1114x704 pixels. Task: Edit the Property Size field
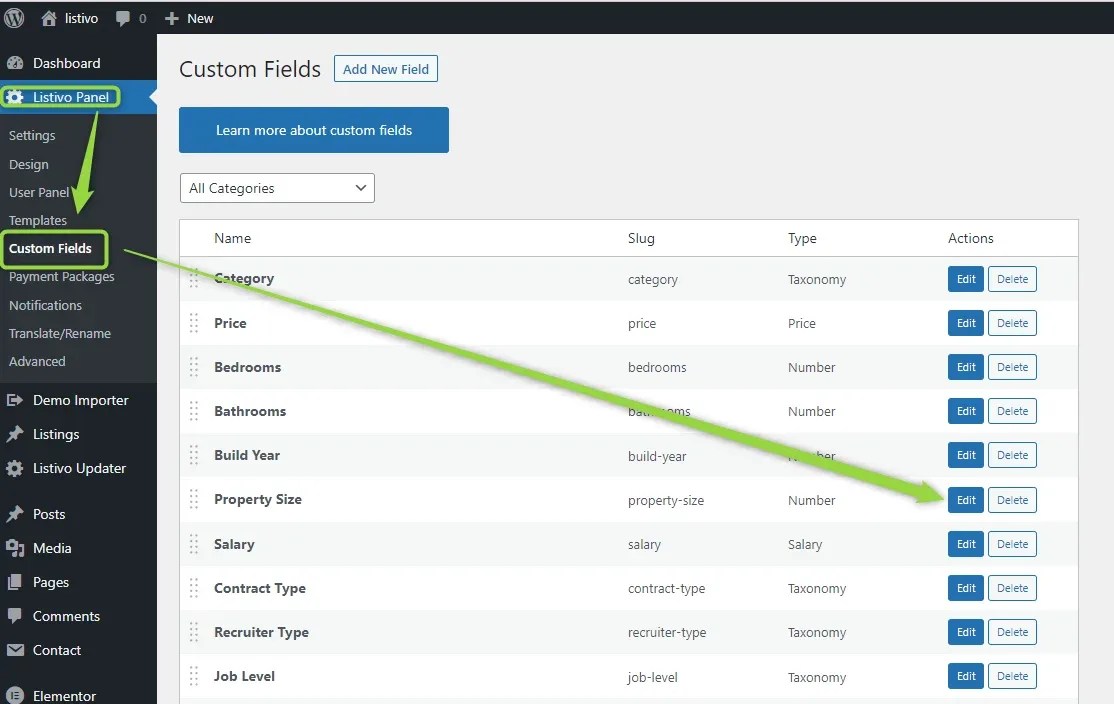(966, 500)
